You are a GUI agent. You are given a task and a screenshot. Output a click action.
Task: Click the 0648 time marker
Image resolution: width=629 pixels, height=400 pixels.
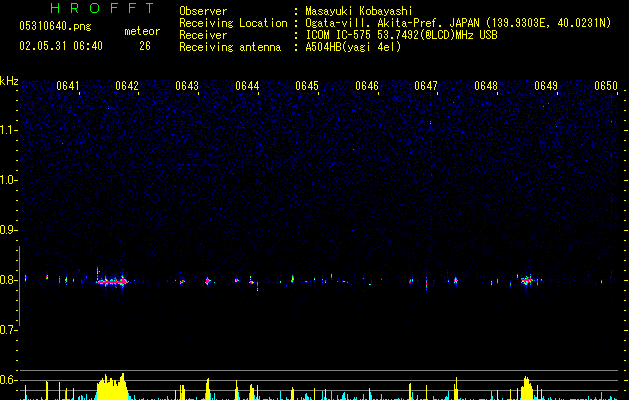(x=486, y=86)
